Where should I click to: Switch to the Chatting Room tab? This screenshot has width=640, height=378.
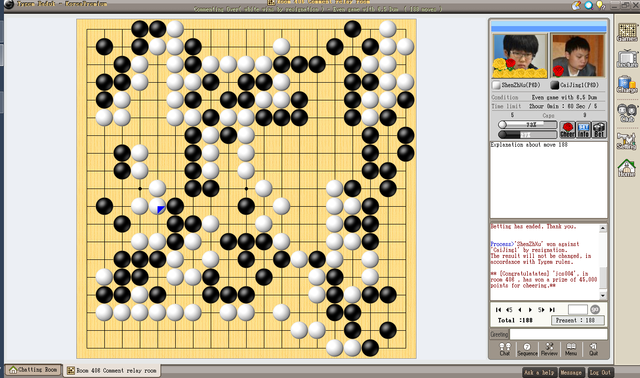pos(33,370)
